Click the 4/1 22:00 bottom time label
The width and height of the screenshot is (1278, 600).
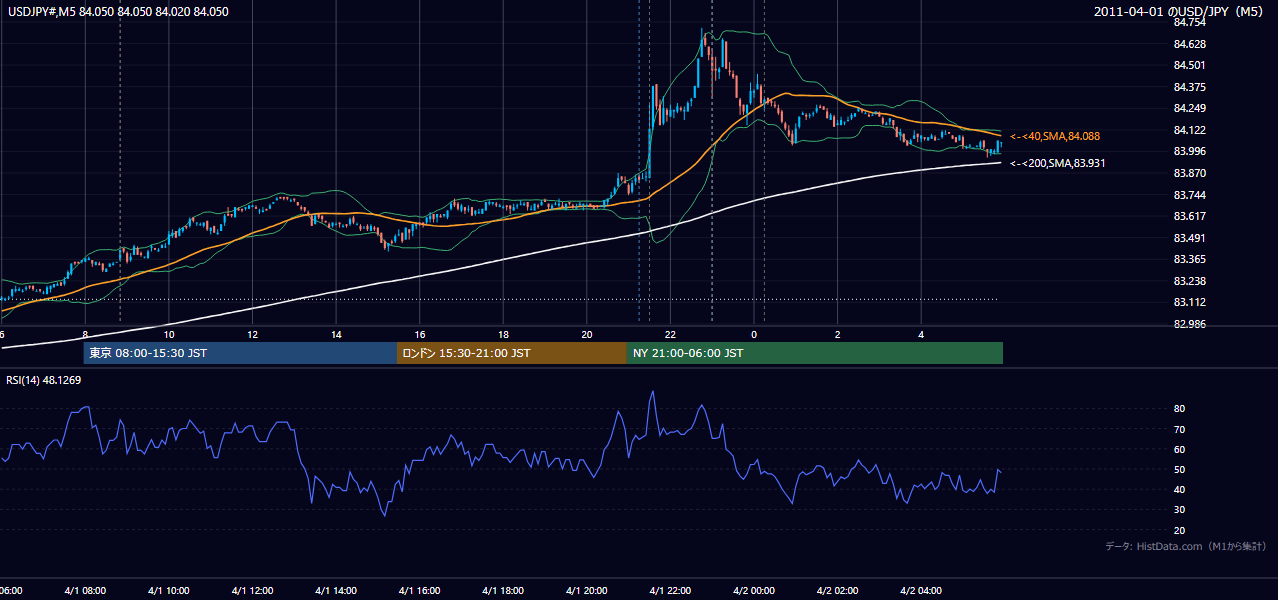pos(670,590)
